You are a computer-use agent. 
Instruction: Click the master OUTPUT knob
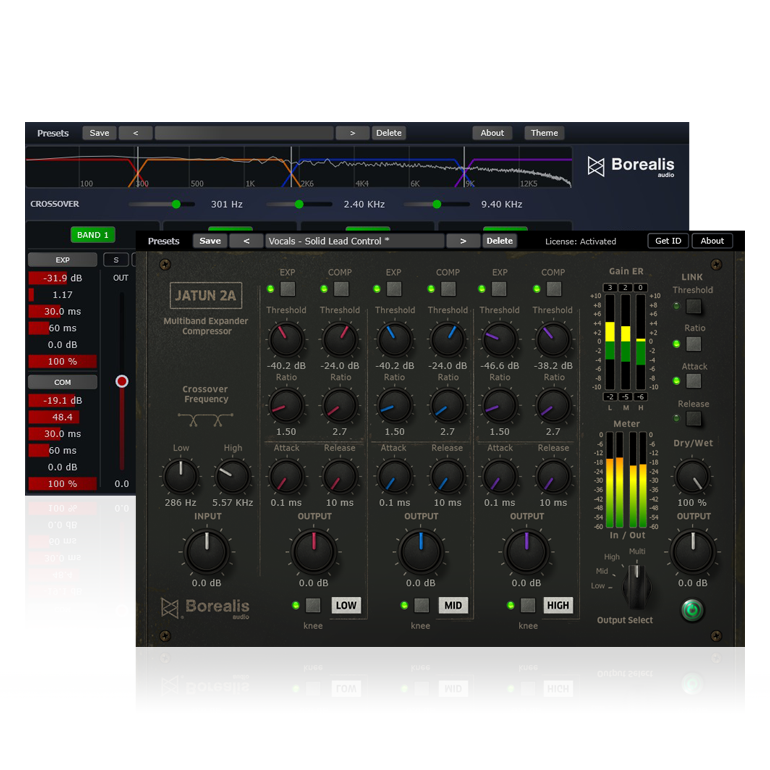[x=693, y=551]
